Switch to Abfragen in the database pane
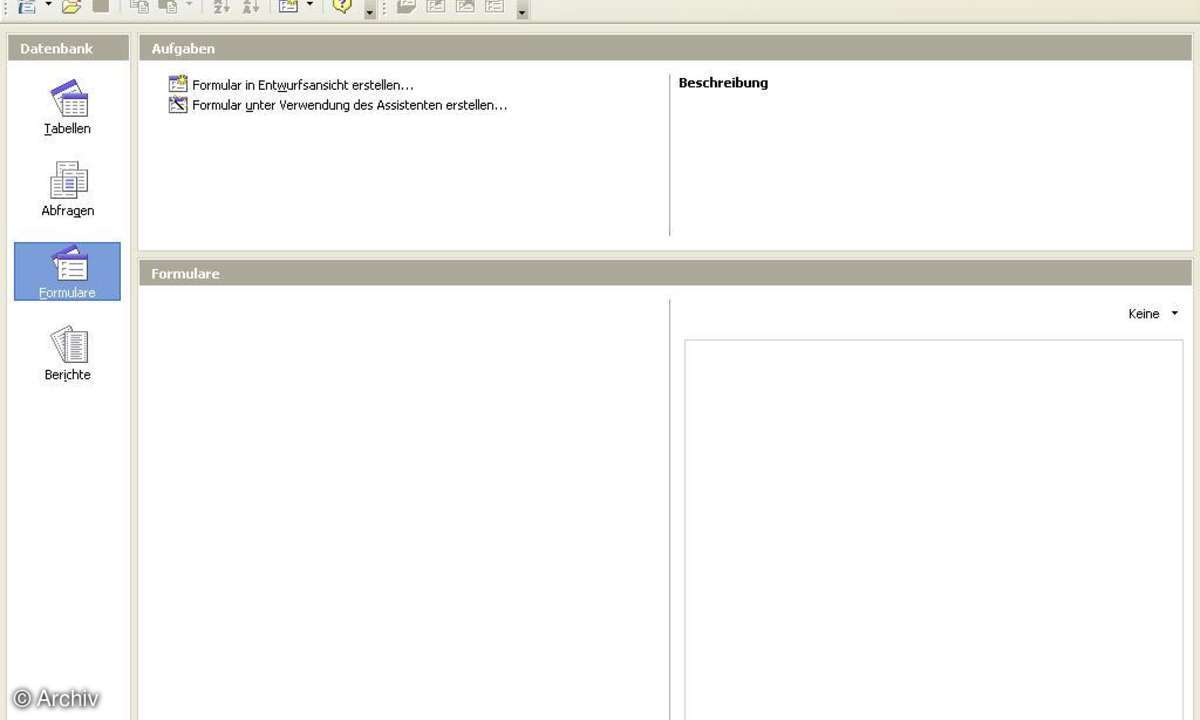Image resolution: width=1200 pixels, height=720 pixels. [x=67, y=190]
